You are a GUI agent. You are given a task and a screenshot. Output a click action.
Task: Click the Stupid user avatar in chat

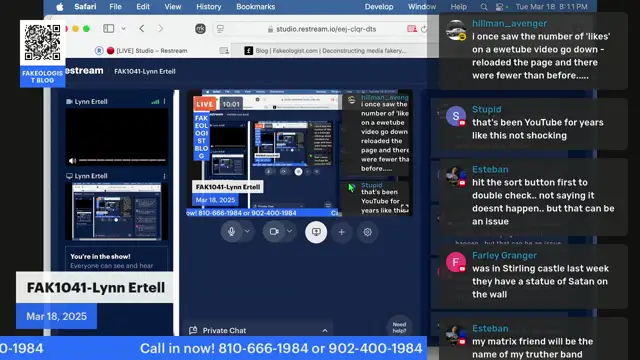tap(456, 116)
